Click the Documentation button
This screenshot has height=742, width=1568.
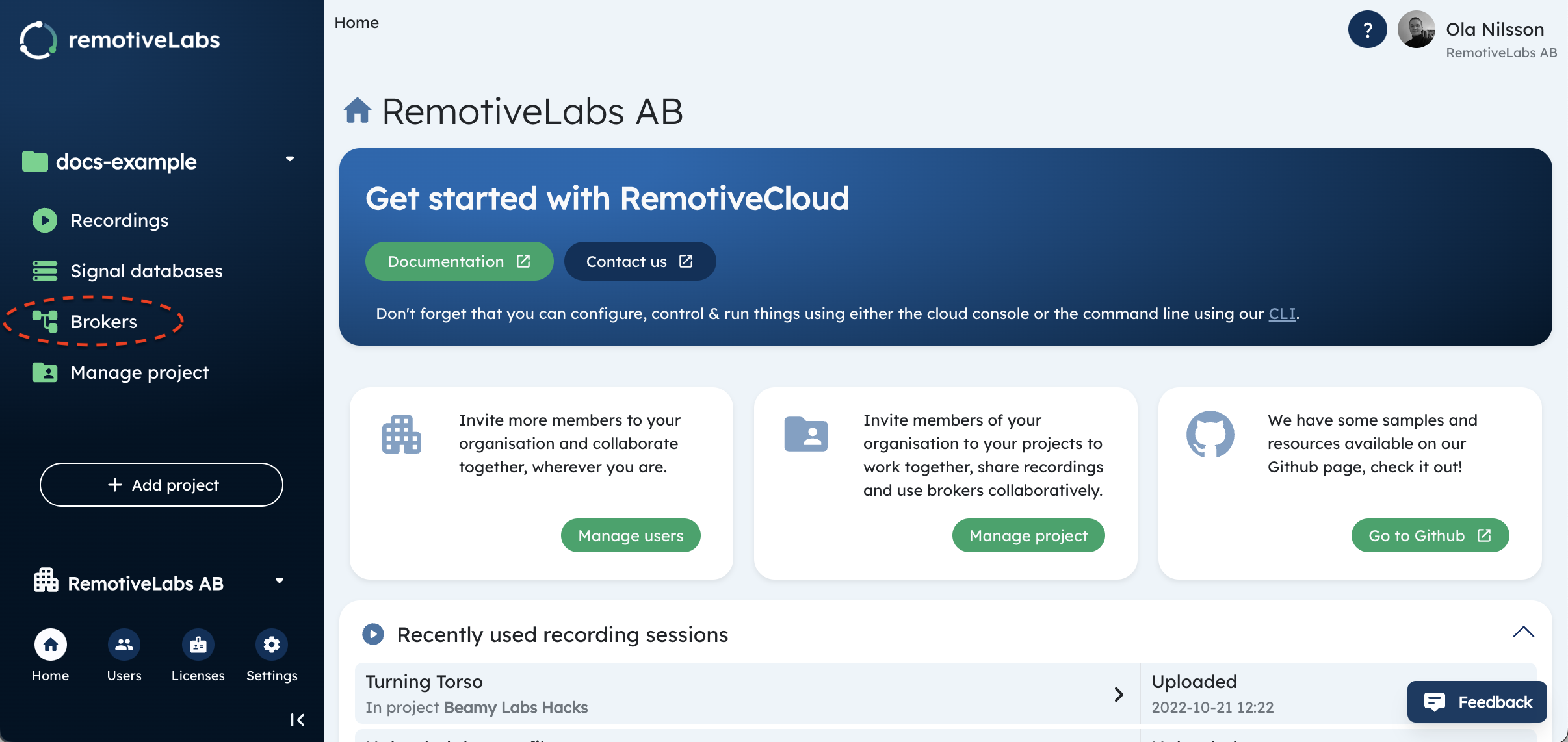(x=459, y=261)
